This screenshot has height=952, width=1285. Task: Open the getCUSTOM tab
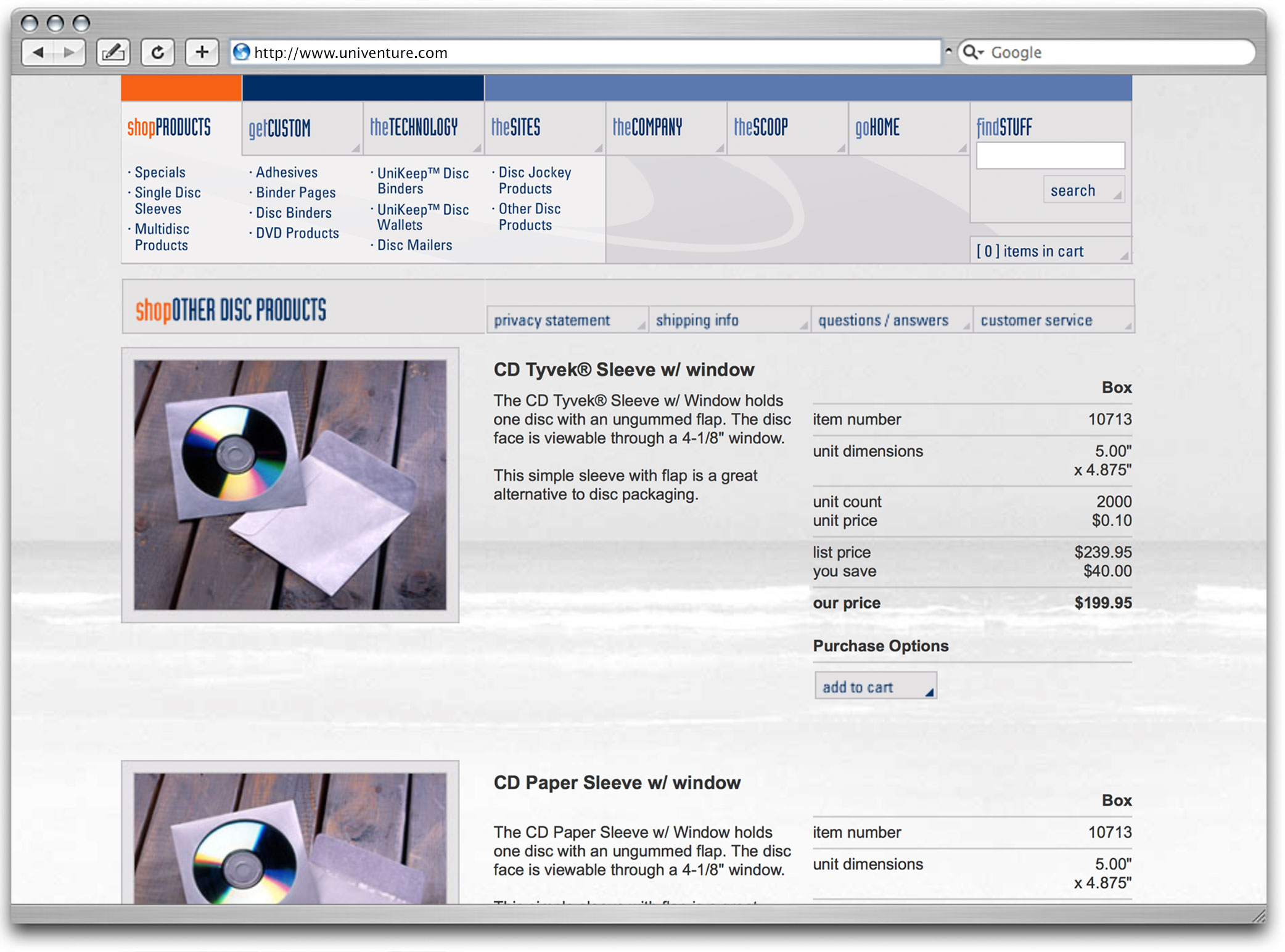pyautogui.click(x=302, y=128)
